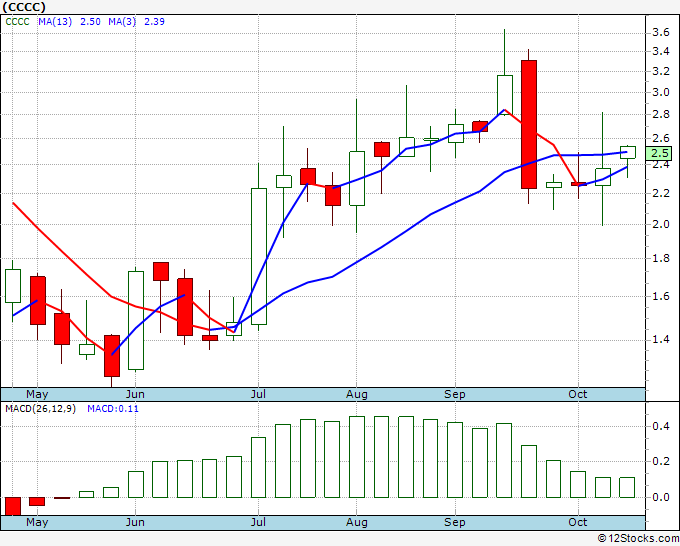
Task: Click the leftmost red MACD histogram bar
Action: coord(13,506)
